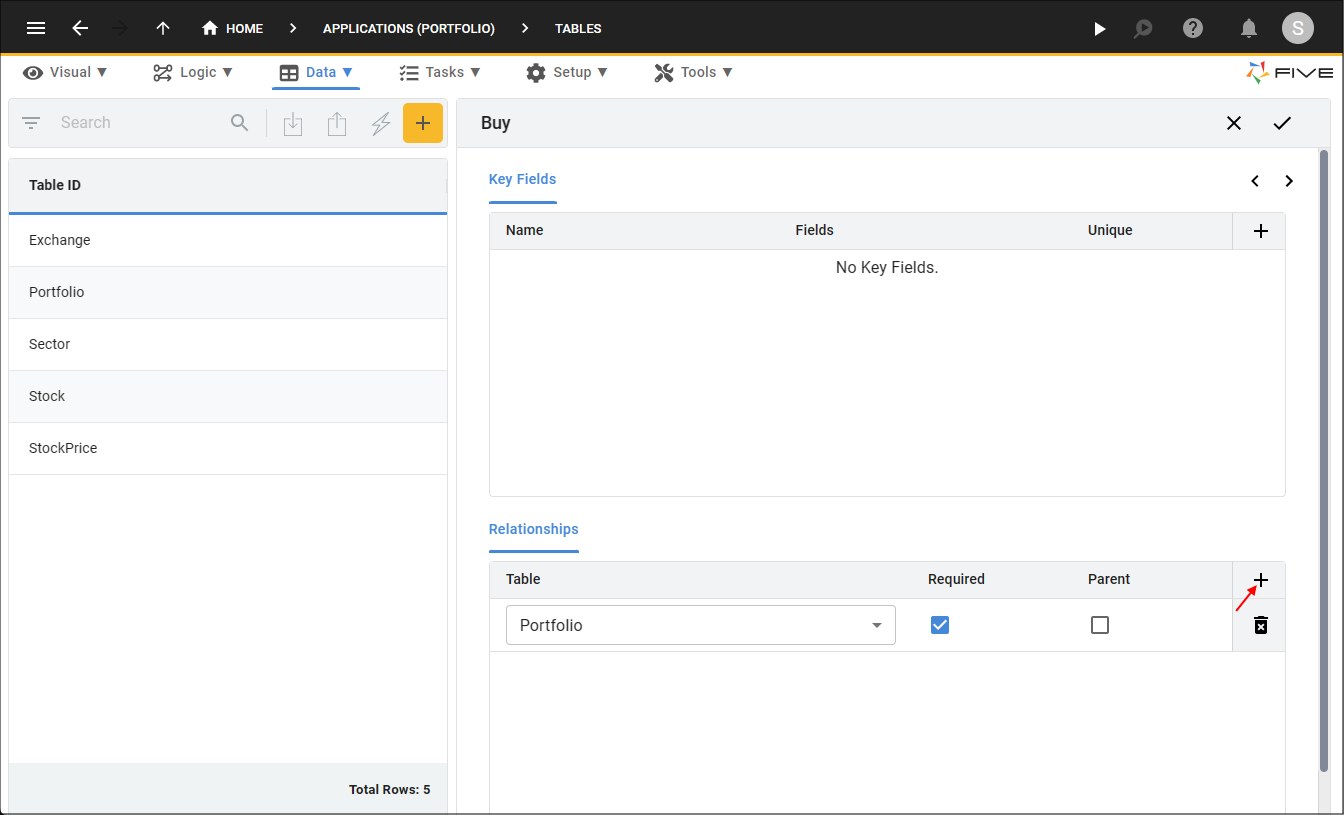The height and width of the screenshot is (815, 1344).
Task: Save the Buy form checkmark
Action: 1282,123
